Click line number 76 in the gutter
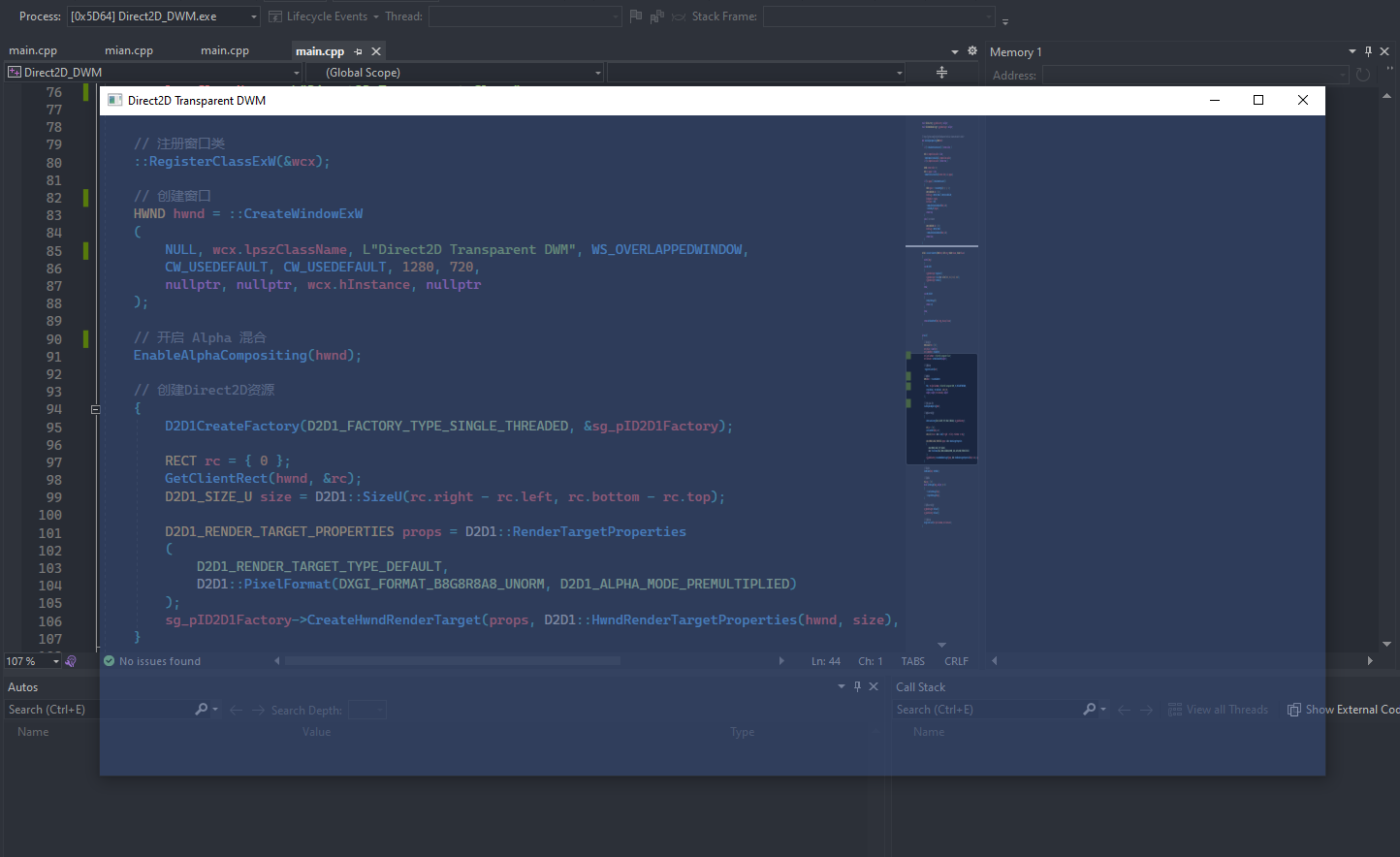Viewport: 1400px width, 857px height. pos(54,92)
